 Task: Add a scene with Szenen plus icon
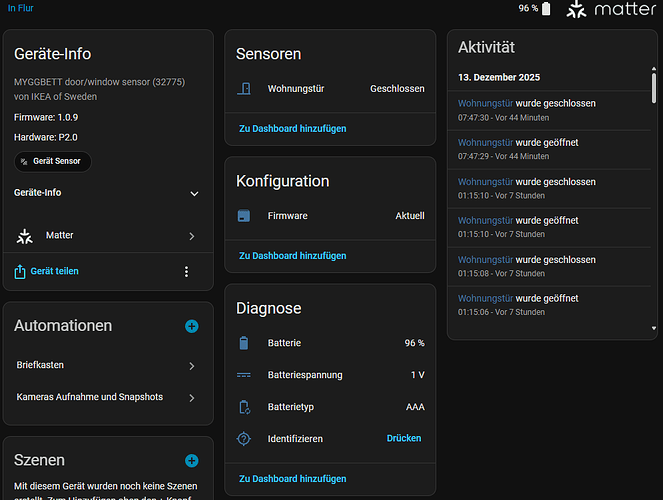192,461
